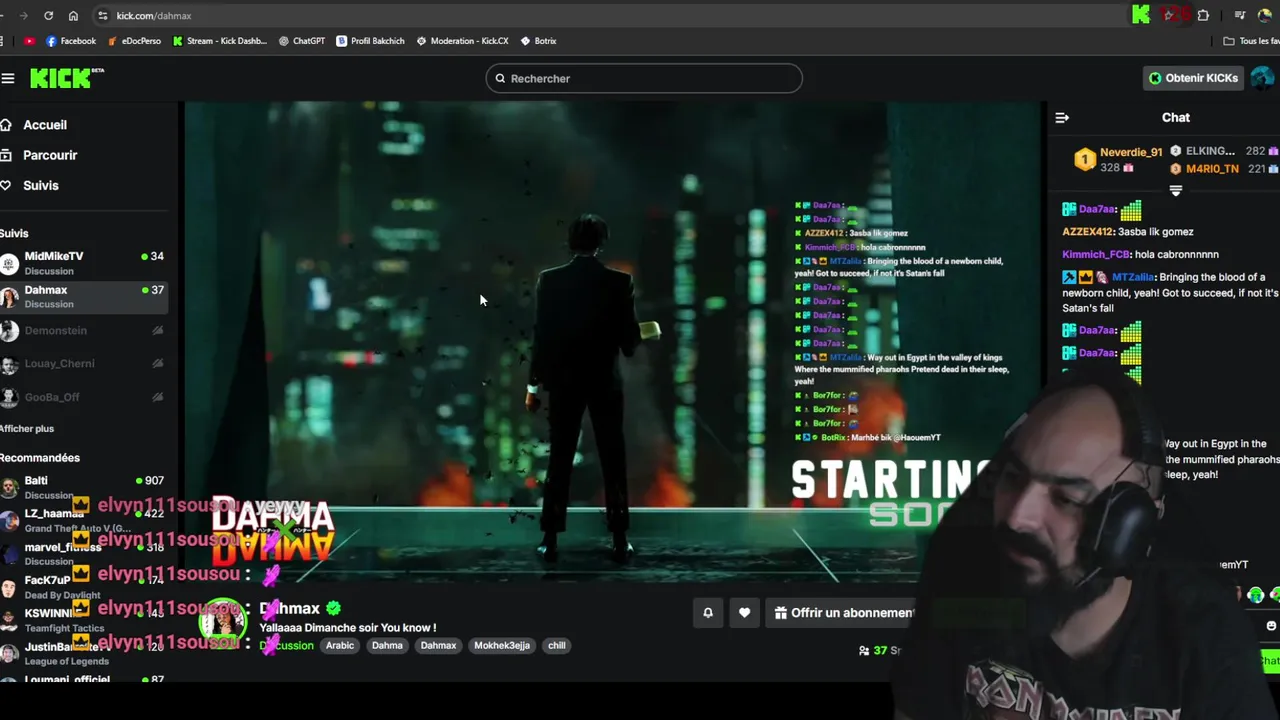Collapse the chat panel icon
Viewport: 1280px width, 720px height.
pyautogui.click(x=1062, y=118)
